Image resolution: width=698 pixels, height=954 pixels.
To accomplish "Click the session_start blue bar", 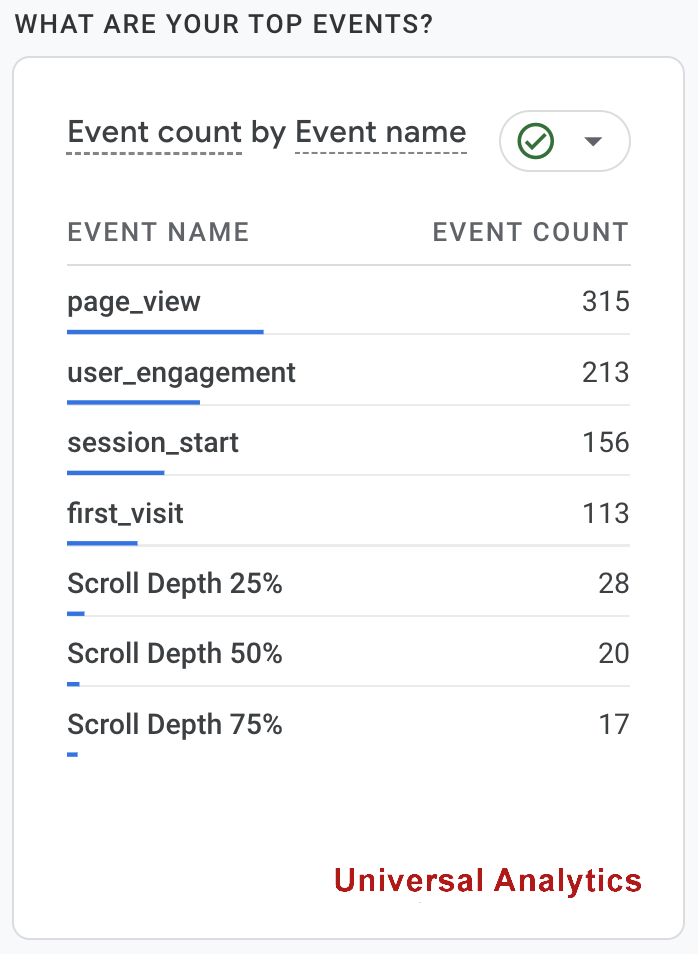I will point(115,472).
